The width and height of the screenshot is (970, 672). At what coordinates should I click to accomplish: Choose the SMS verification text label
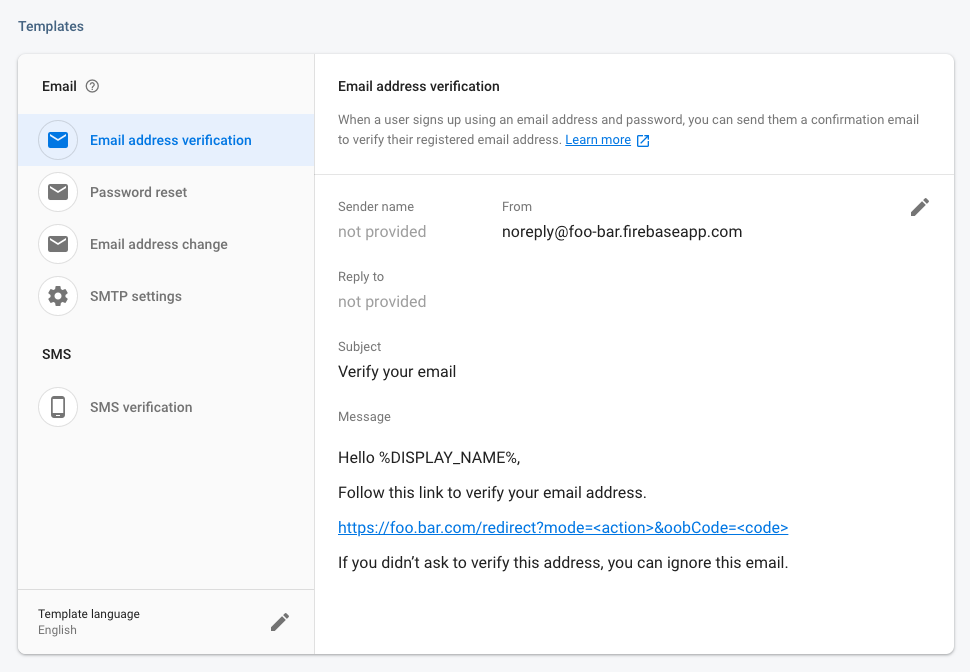pos(141,407)
